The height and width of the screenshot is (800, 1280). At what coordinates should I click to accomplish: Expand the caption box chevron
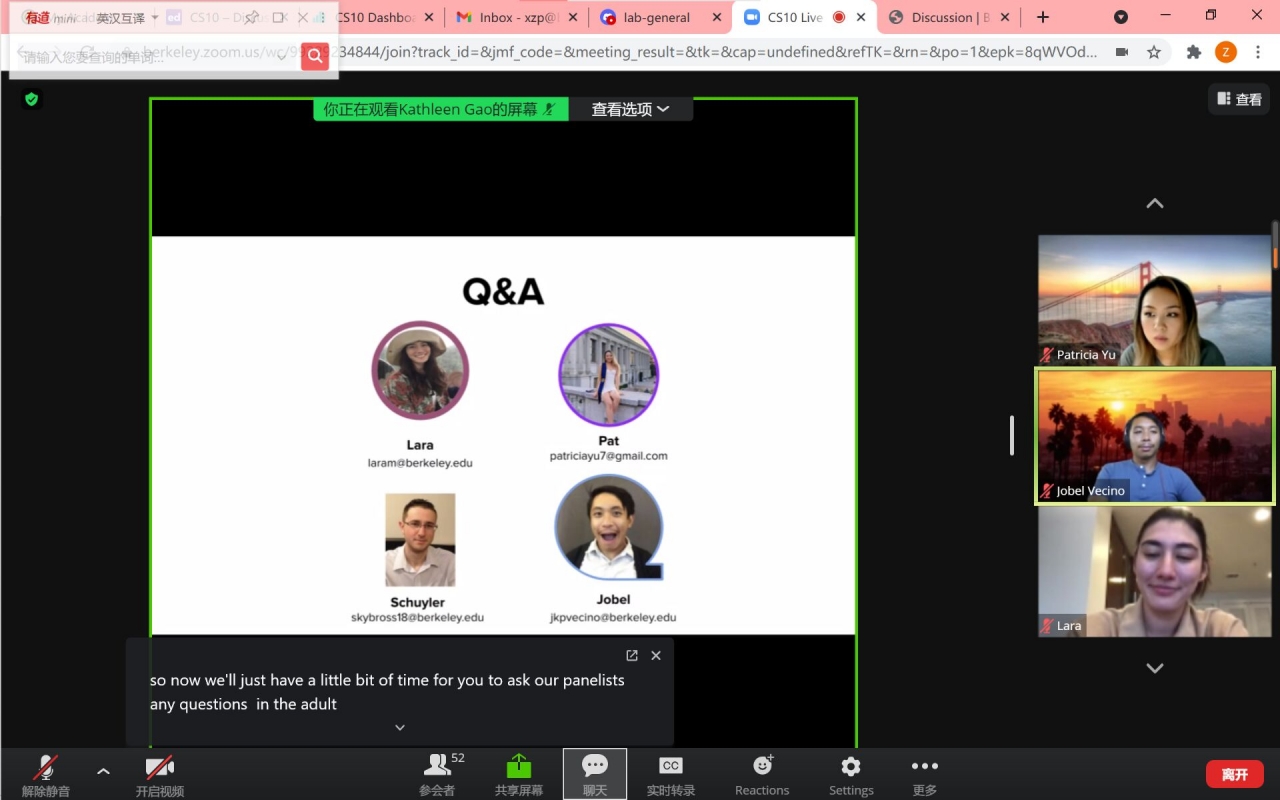400,728
